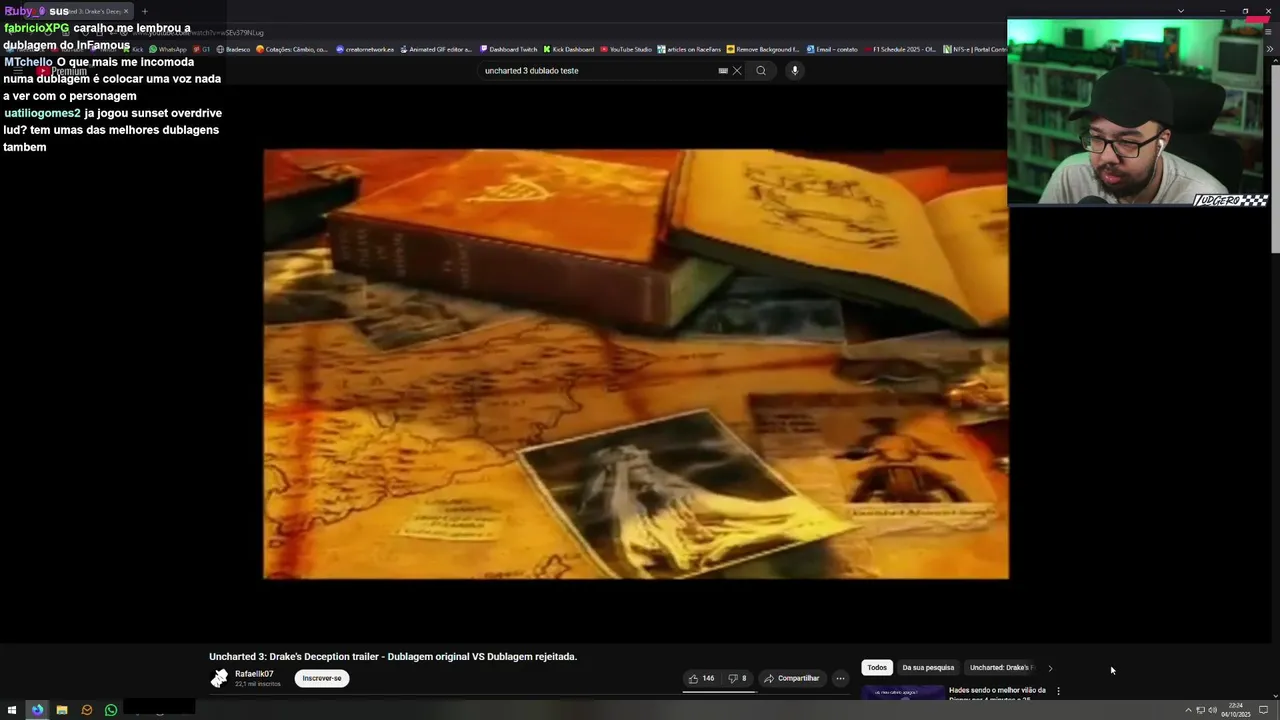Open the Windows Start menu

12,710
